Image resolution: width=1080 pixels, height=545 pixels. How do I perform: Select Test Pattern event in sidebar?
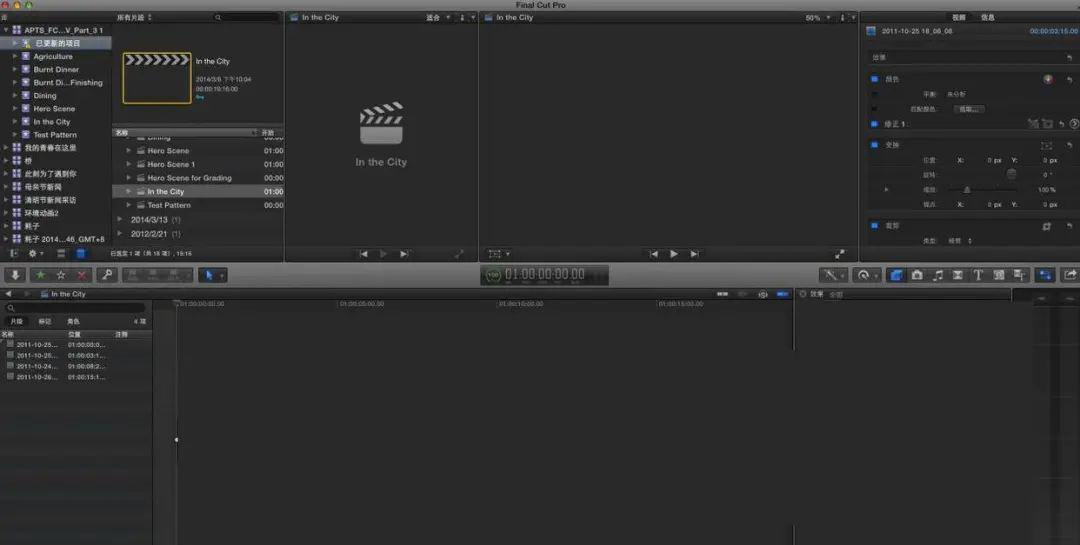pyautogui.click(x=55, y=135)
